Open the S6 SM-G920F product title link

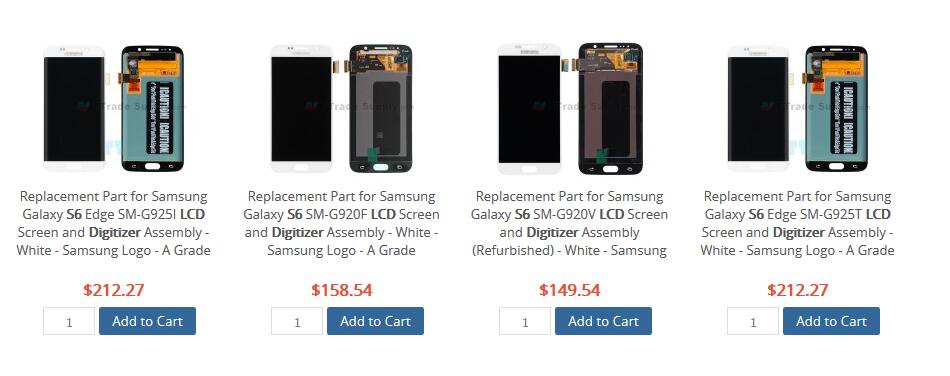341,223
